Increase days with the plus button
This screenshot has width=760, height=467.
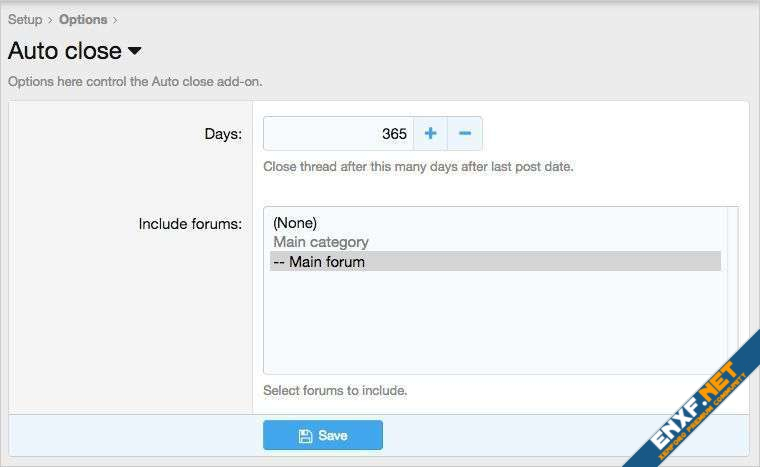point(430,133)
